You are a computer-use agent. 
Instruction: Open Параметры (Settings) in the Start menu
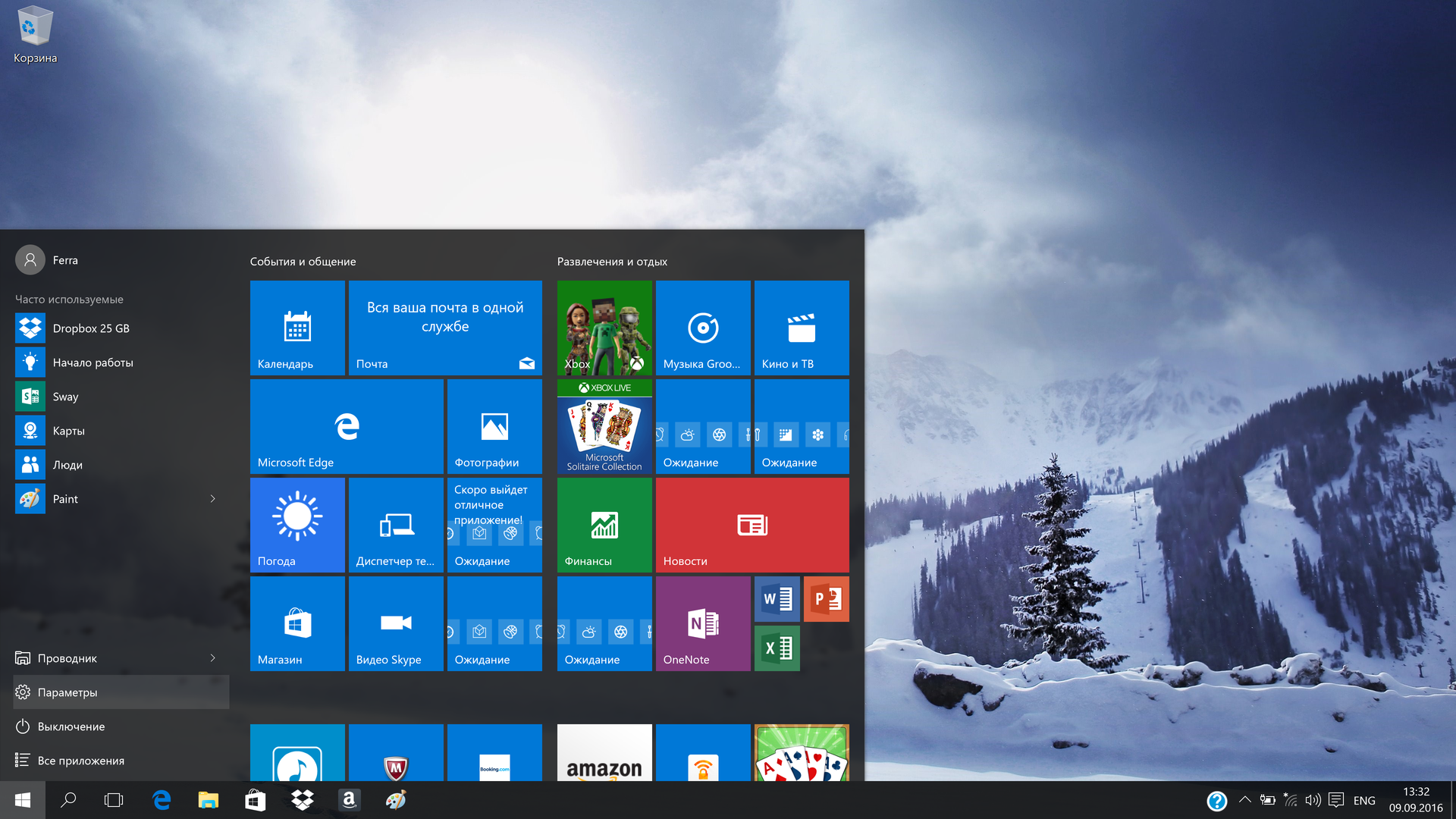[x=68, y=692]
